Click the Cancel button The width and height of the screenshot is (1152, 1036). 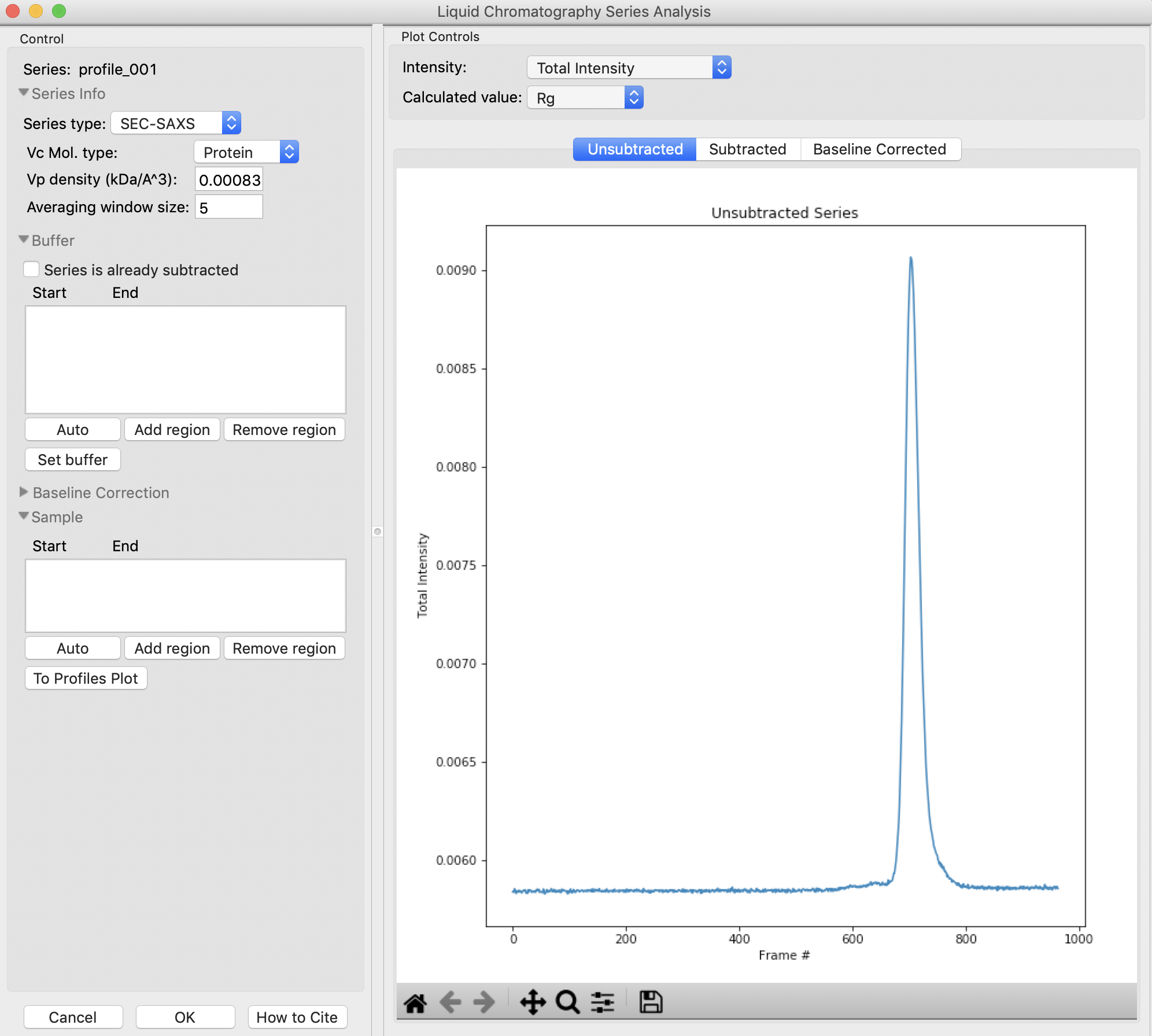(x=73, y=1017)
